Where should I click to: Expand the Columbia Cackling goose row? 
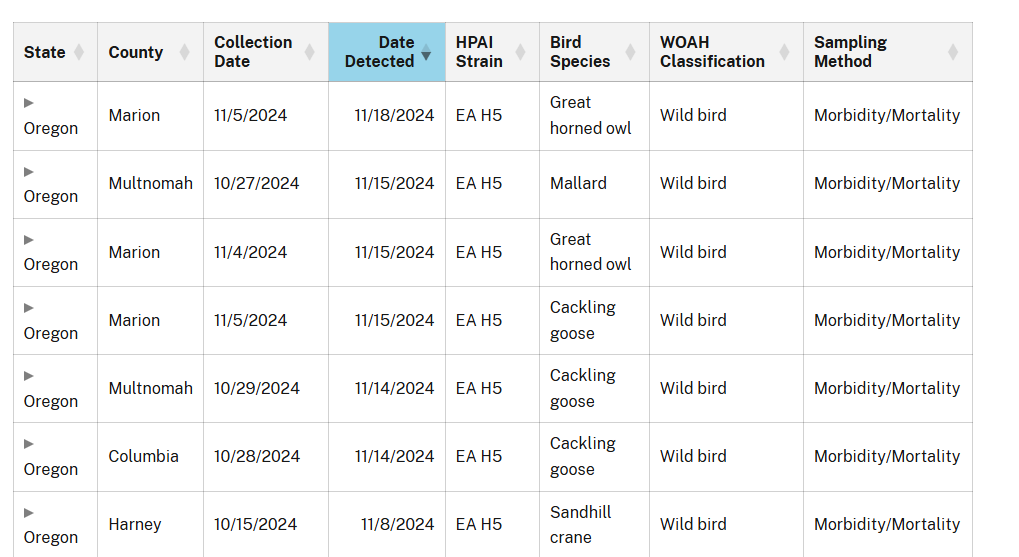[29, 443]
